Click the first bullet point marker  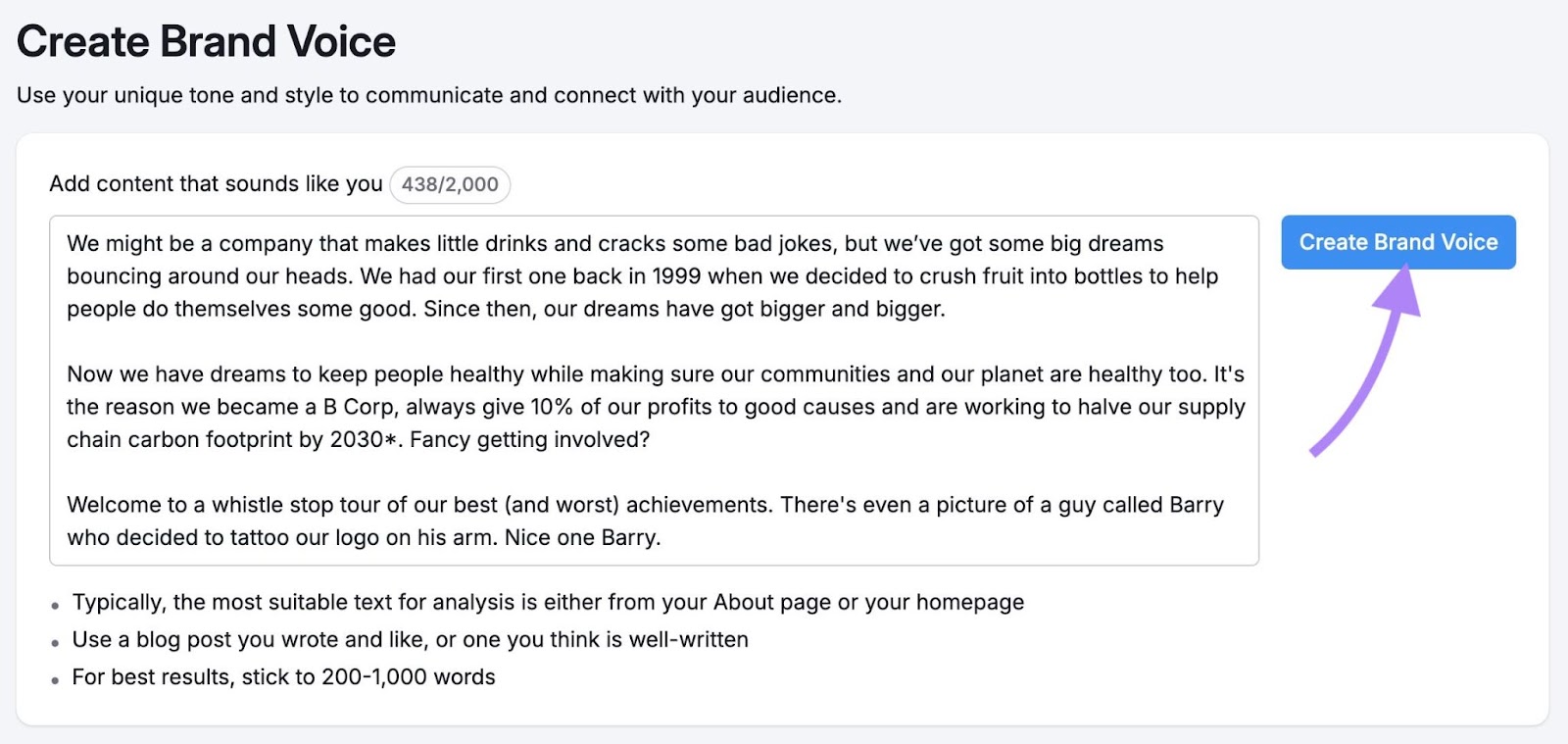(54, 604)
